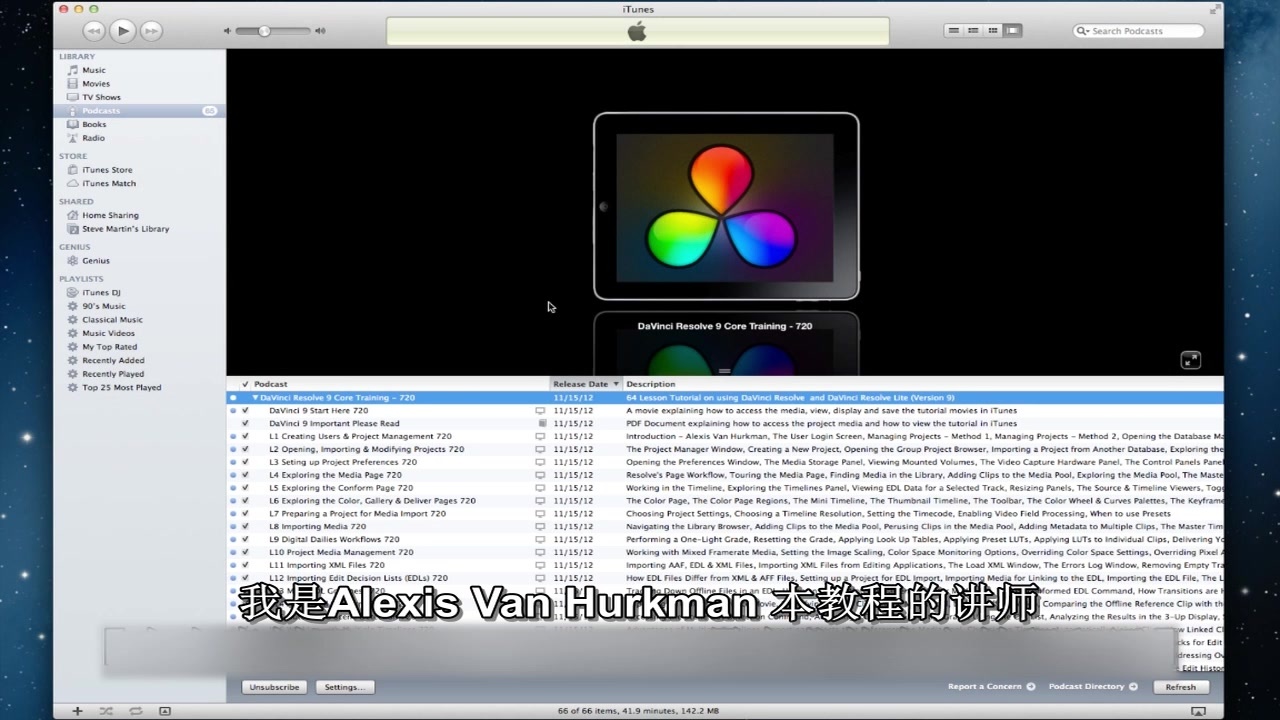Open TV Shows library
This screenshot has width=1280, height=720.
coord(101,97)
